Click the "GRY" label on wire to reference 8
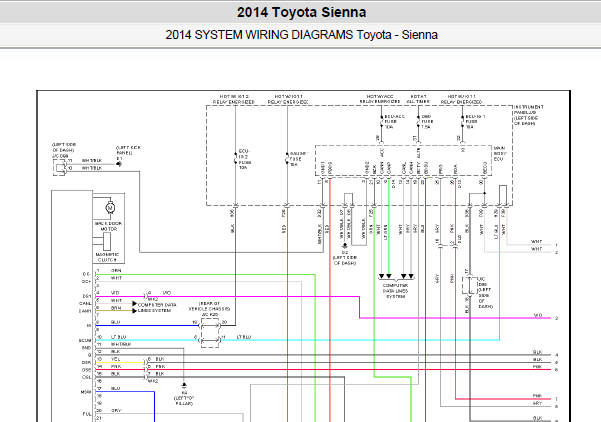This screenshot has height=422, width=601. (537, 404)
